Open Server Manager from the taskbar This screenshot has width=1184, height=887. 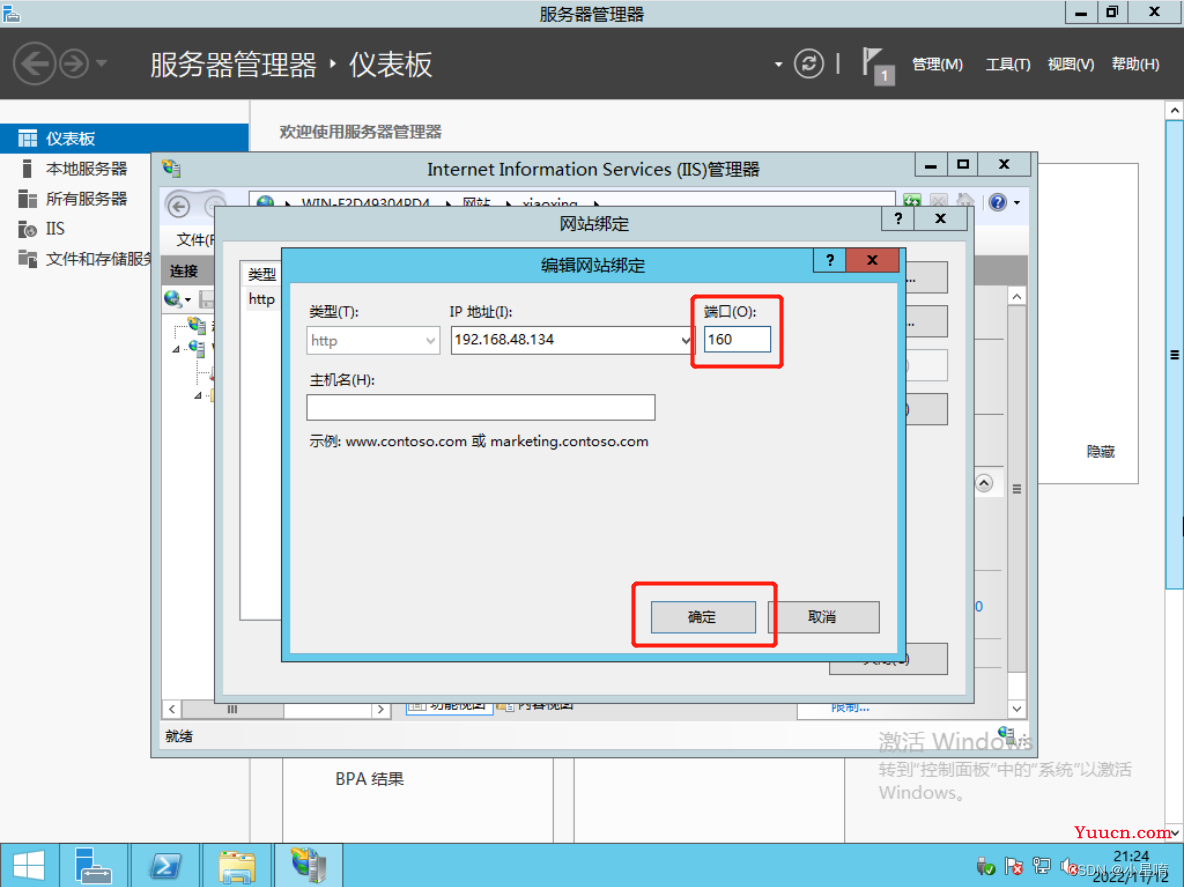pyautogui.click(x=93, y=865)
